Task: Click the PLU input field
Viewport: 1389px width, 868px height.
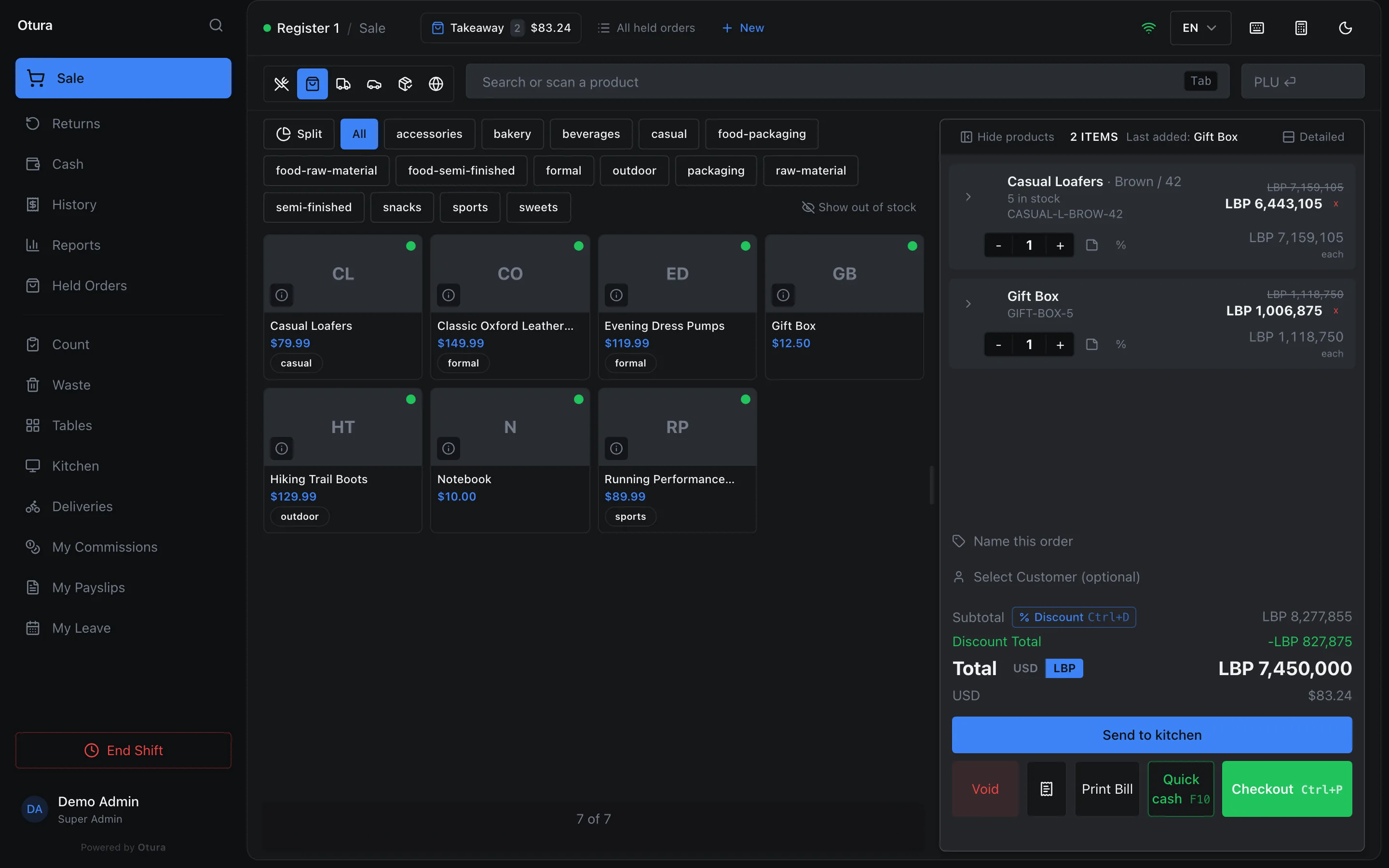Action: pyautogui.click(x=1303, y=81)
